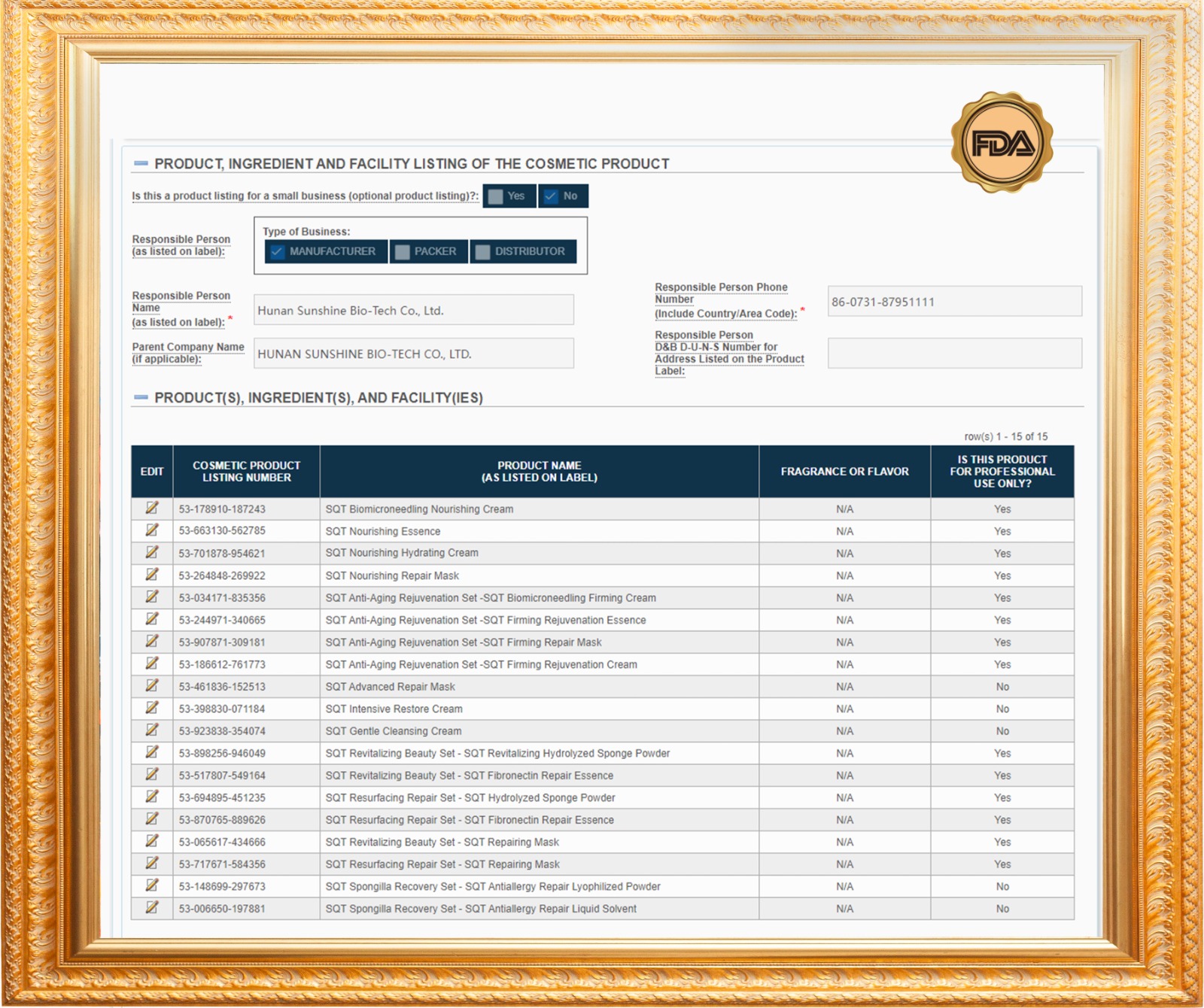Edit listing 53-034171-835356 via pencil icon
The image size is (1204, 1008).
point(152,597)
